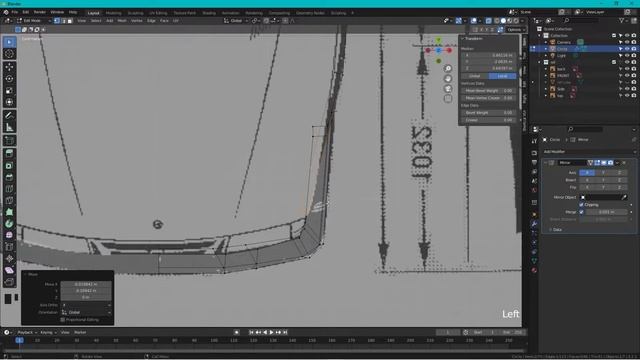Open the Playback dropdown in timeline
Screen dimensions: 640x360
[x=27, y=332]
